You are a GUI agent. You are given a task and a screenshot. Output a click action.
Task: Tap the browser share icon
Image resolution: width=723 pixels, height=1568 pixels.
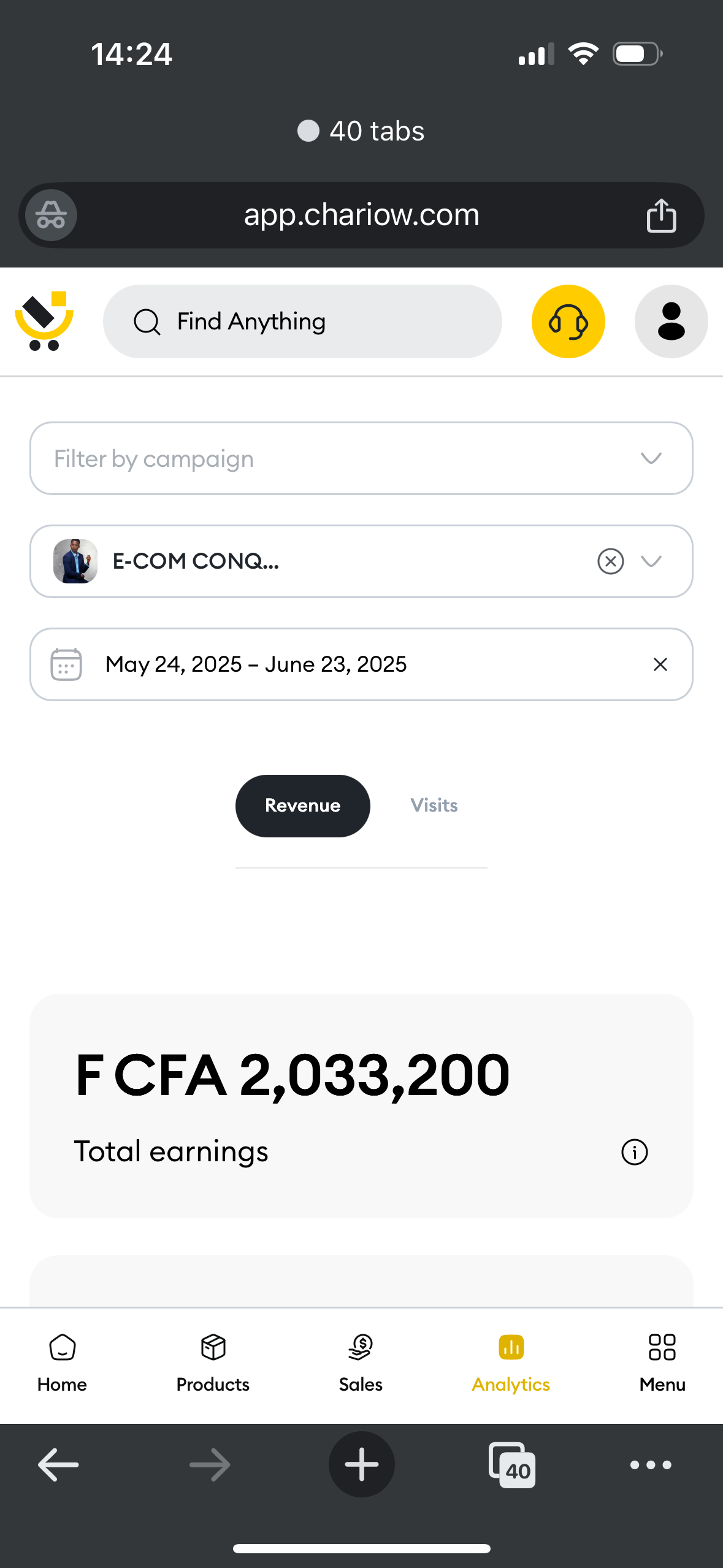[661, 215]
